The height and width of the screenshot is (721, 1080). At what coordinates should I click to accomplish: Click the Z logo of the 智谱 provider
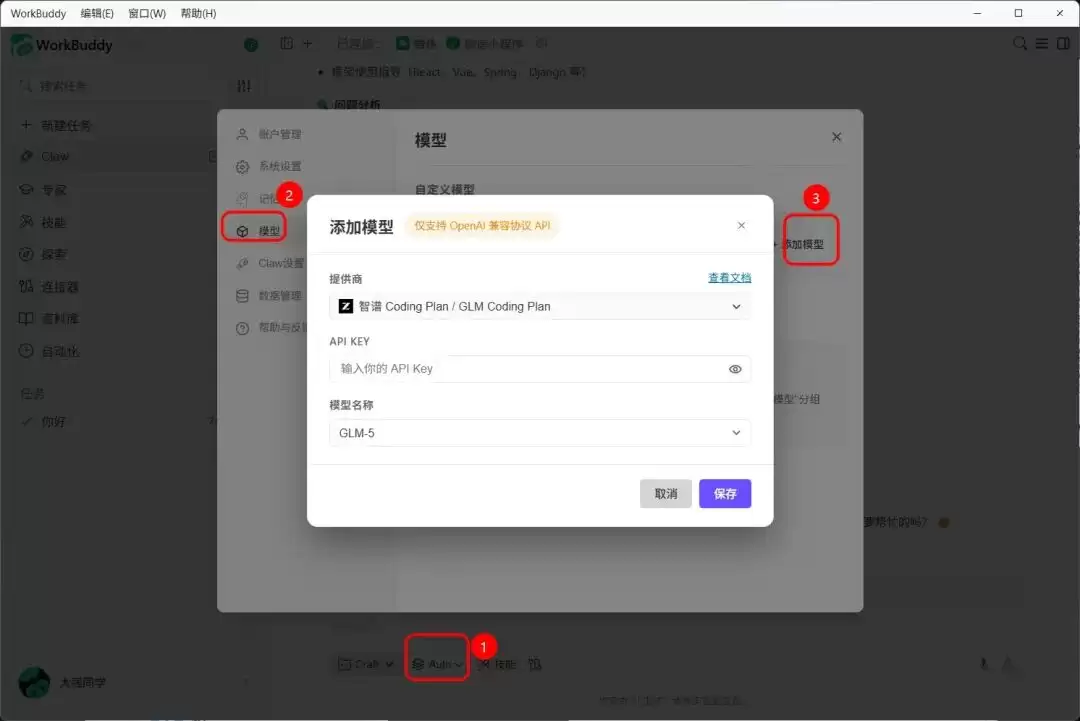tap(346, 306)
